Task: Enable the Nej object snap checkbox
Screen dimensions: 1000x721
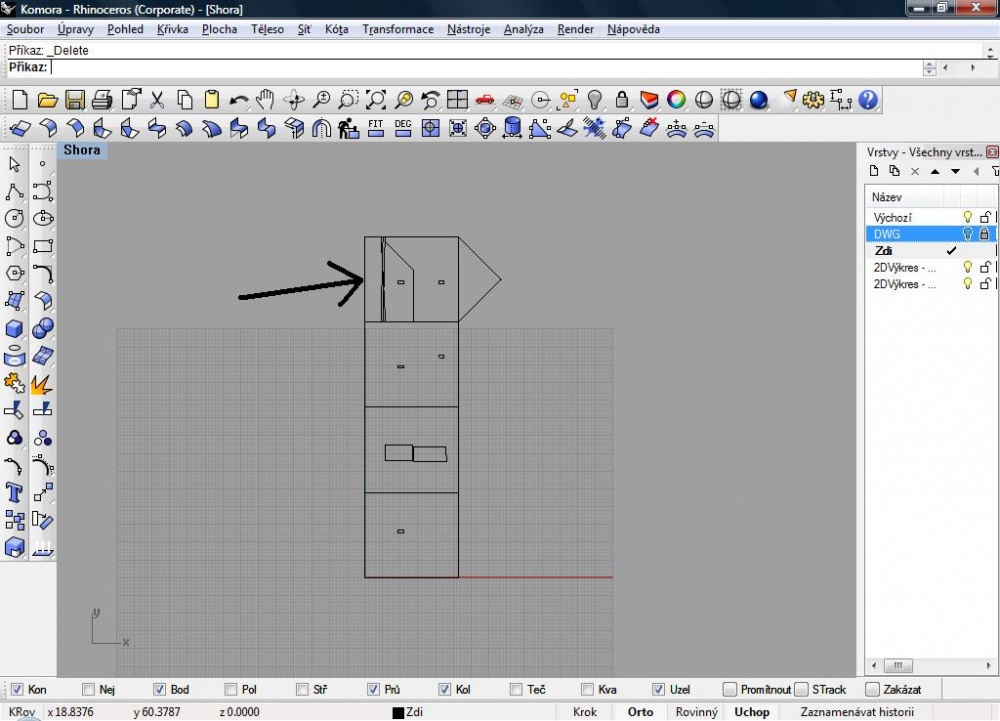Action: coord(88,689)
